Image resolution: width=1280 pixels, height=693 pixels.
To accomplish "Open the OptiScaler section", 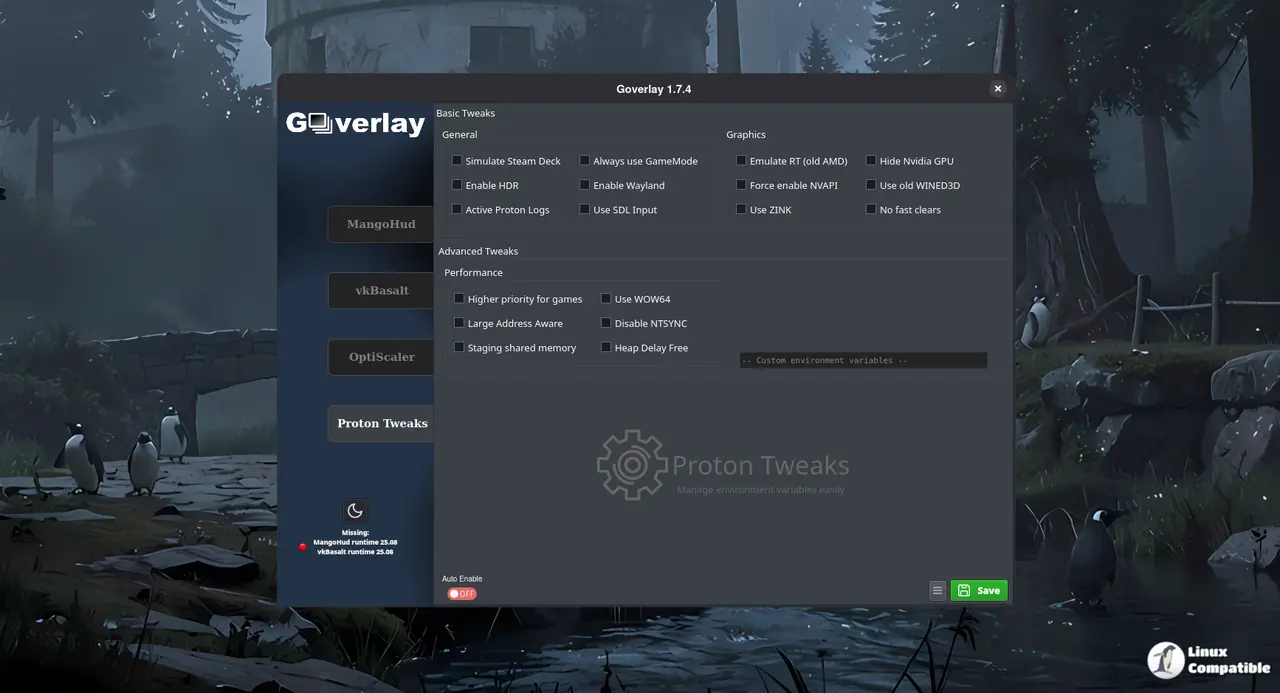I will pyautogui.click(x=381, y=357).
